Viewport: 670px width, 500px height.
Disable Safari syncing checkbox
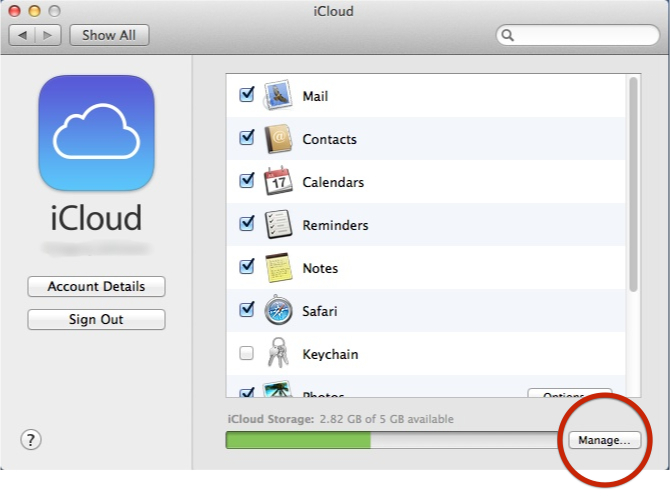click(247, 311)
